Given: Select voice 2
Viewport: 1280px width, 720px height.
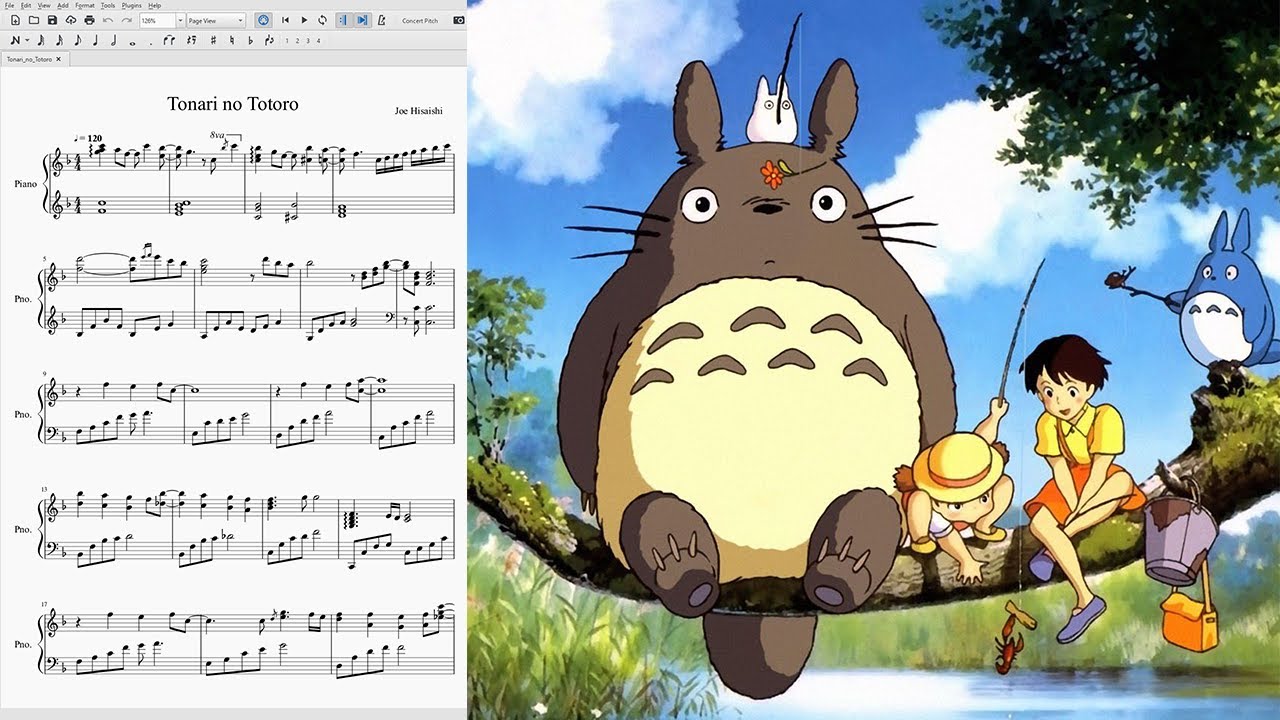Looking at the screenshot, I should (297, 41).
